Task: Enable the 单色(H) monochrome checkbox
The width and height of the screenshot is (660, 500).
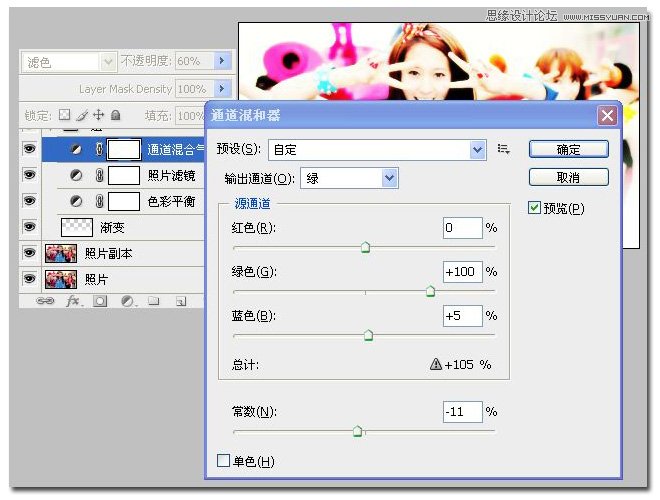Action: pyautogui.click(x=223, y=460)
